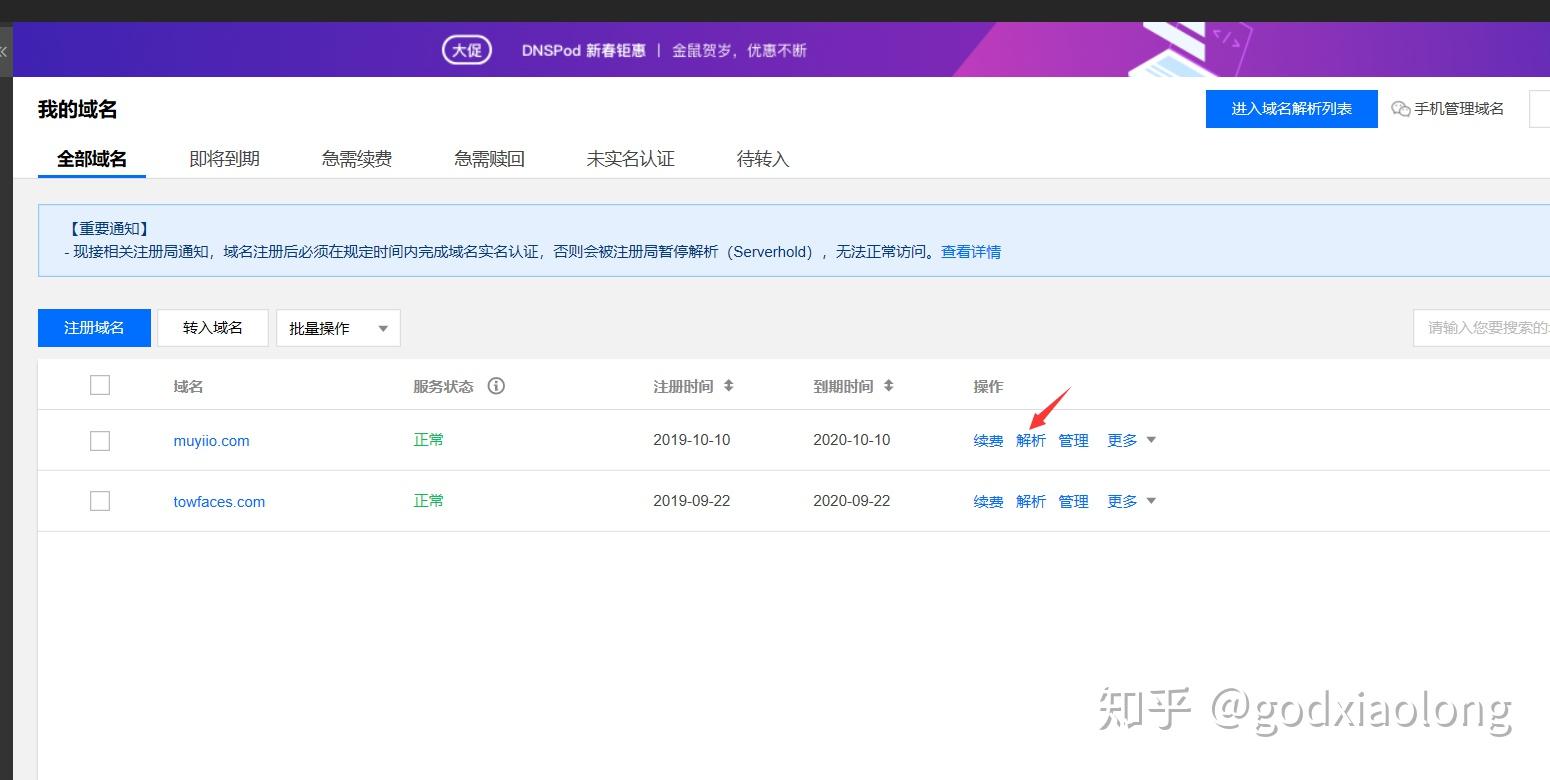Click the 注册域名 button
The width and height of the screenshot is (1550, 780).
point(93,328)
